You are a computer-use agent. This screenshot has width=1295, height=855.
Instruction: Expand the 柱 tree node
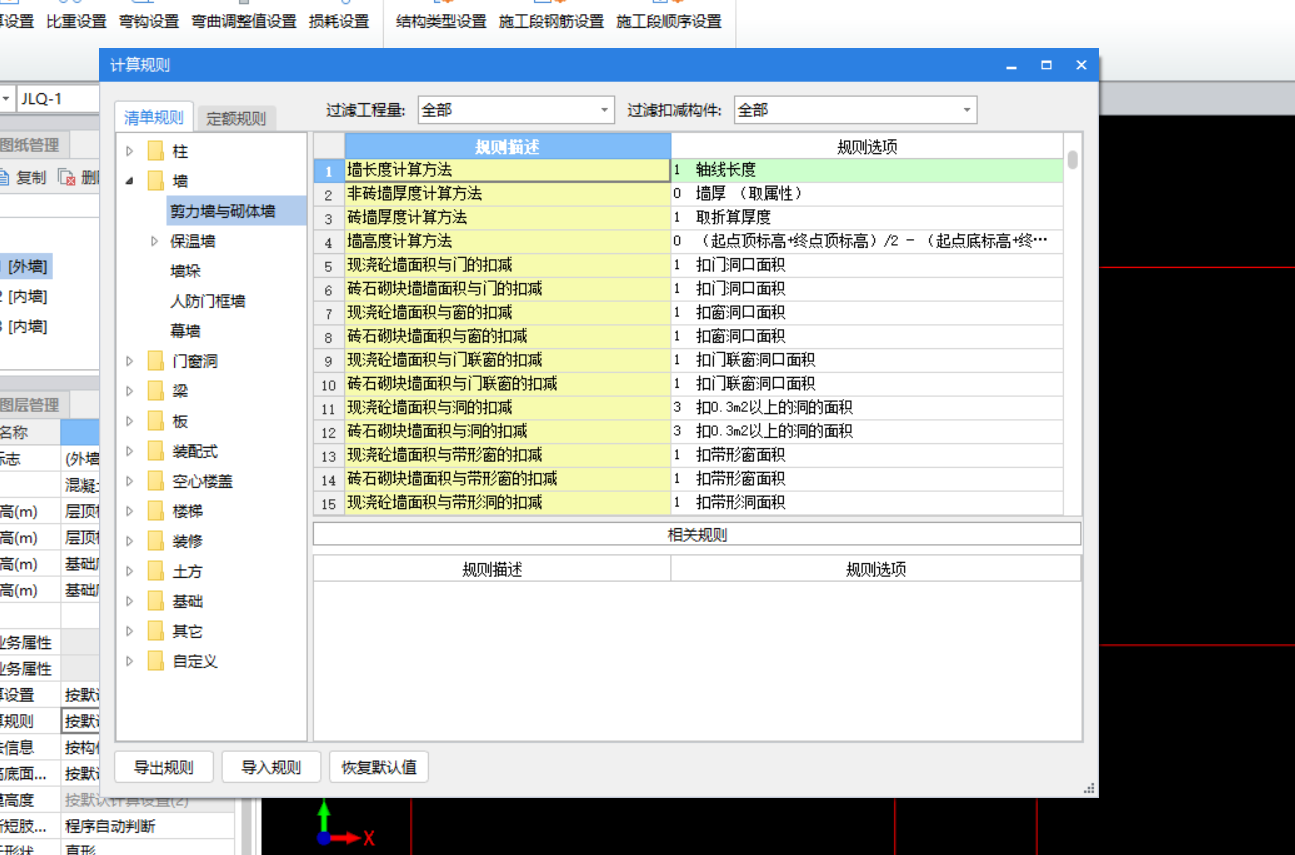[x=129, y=151]
